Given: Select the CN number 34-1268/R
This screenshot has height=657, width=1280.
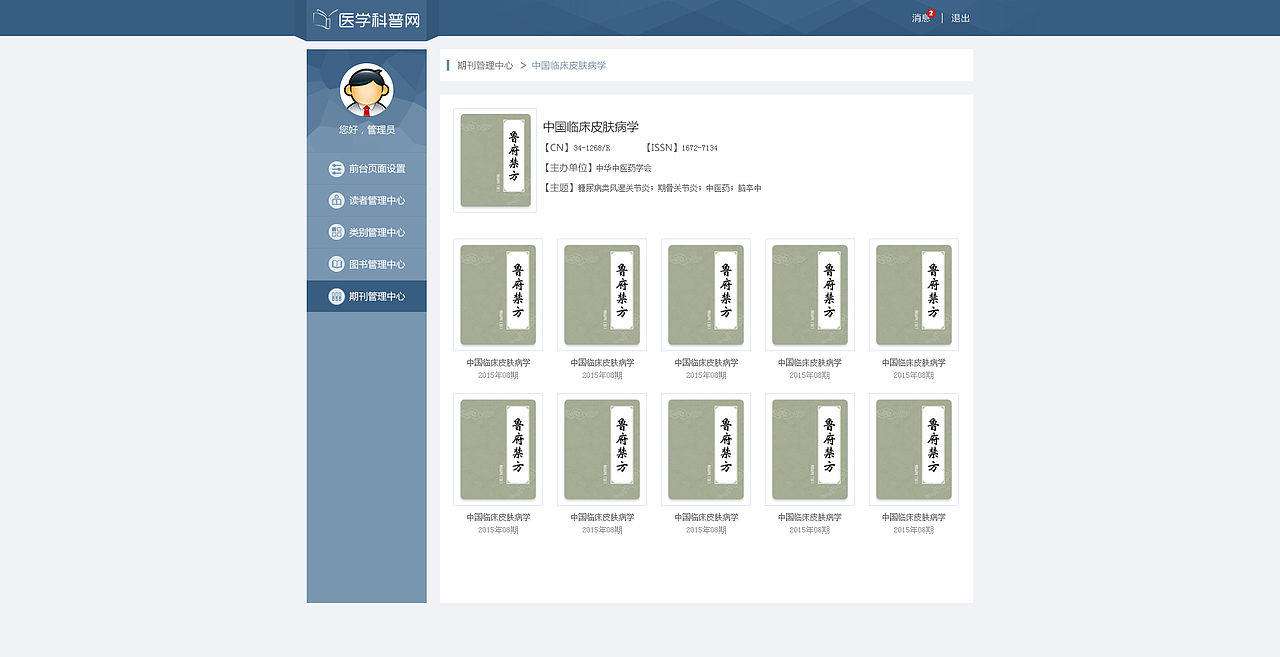Looking at the screenshot, I should pos(592,148).
